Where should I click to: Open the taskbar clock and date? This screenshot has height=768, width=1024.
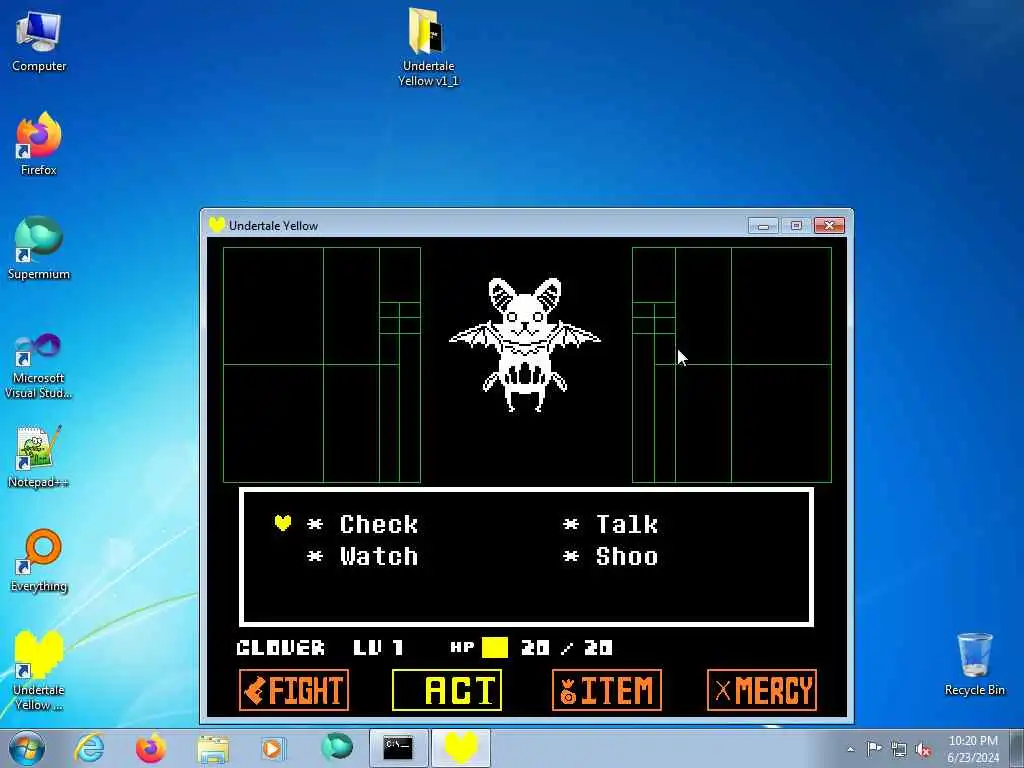point(973,749)
